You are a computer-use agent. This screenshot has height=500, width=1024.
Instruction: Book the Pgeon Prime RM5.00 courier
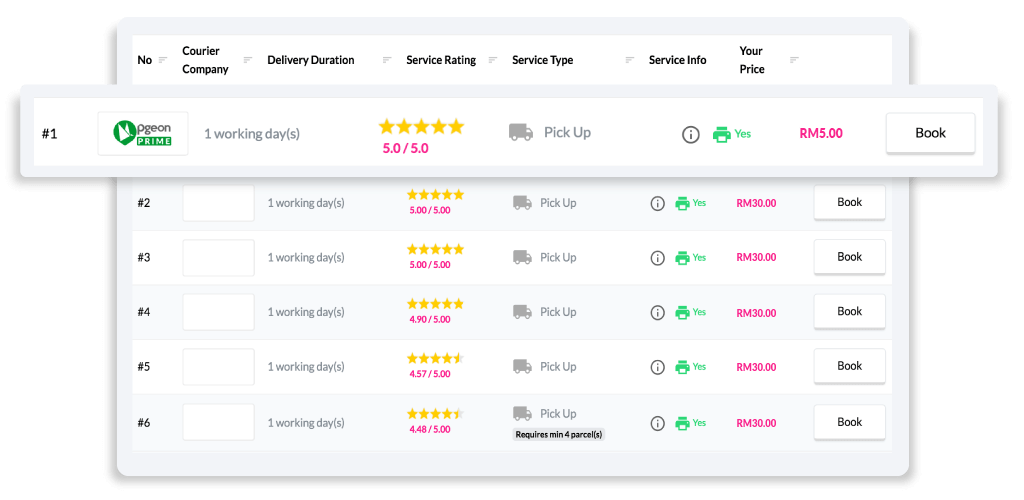(x=930, y=133)
